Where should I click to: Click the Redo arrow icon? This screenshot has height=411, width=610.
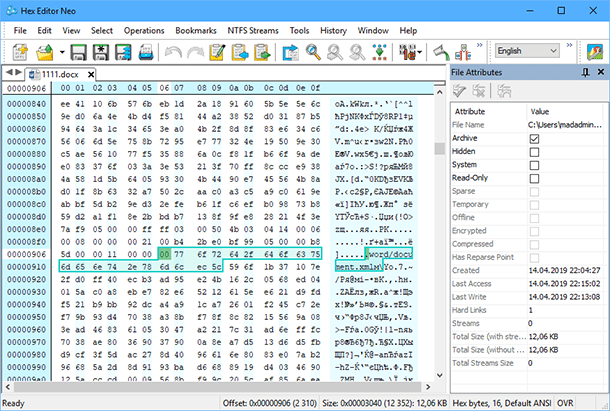[195, 52]
